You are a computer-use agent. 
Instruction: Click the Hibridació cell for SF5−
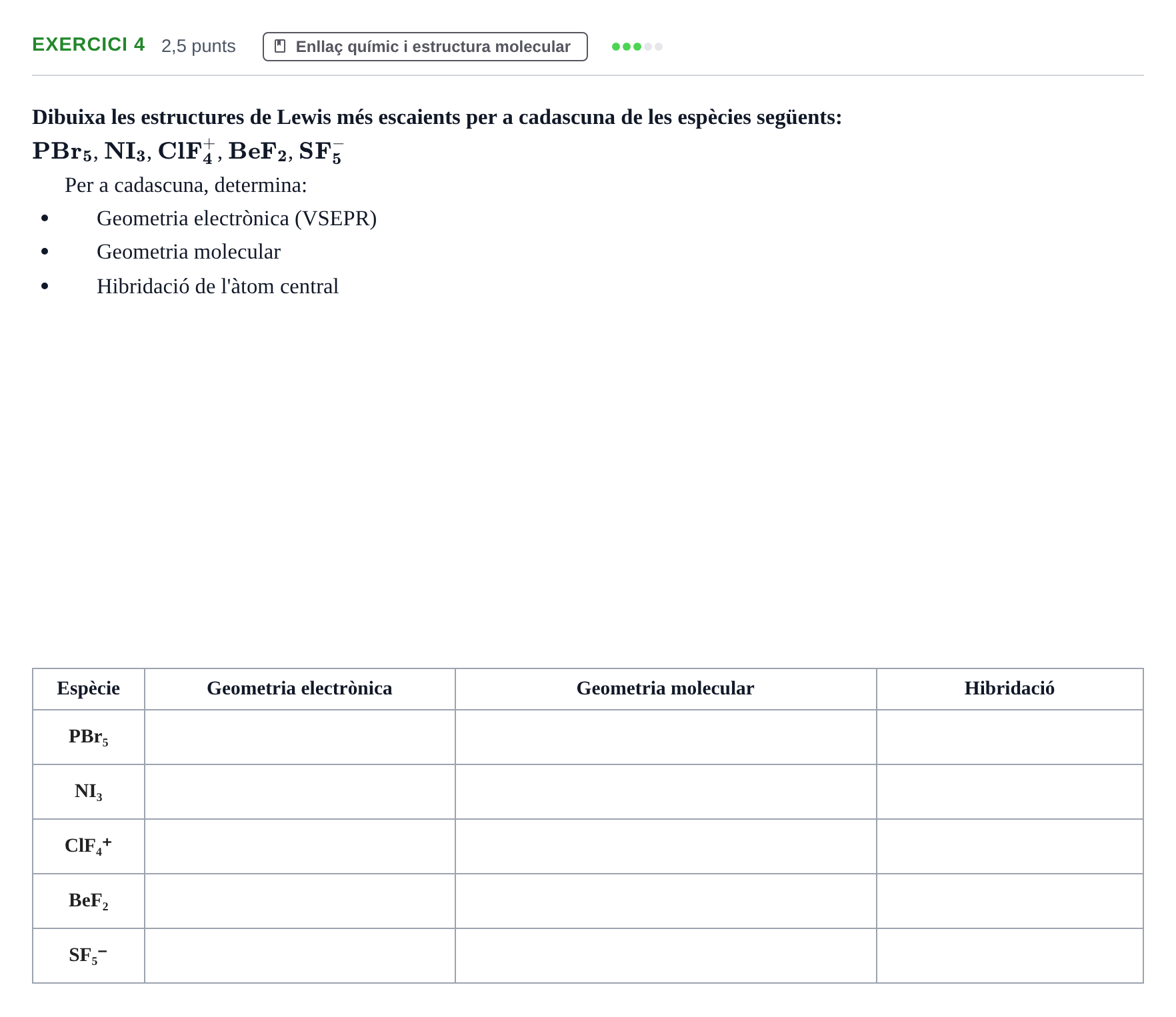click(x=1010, y=956)
